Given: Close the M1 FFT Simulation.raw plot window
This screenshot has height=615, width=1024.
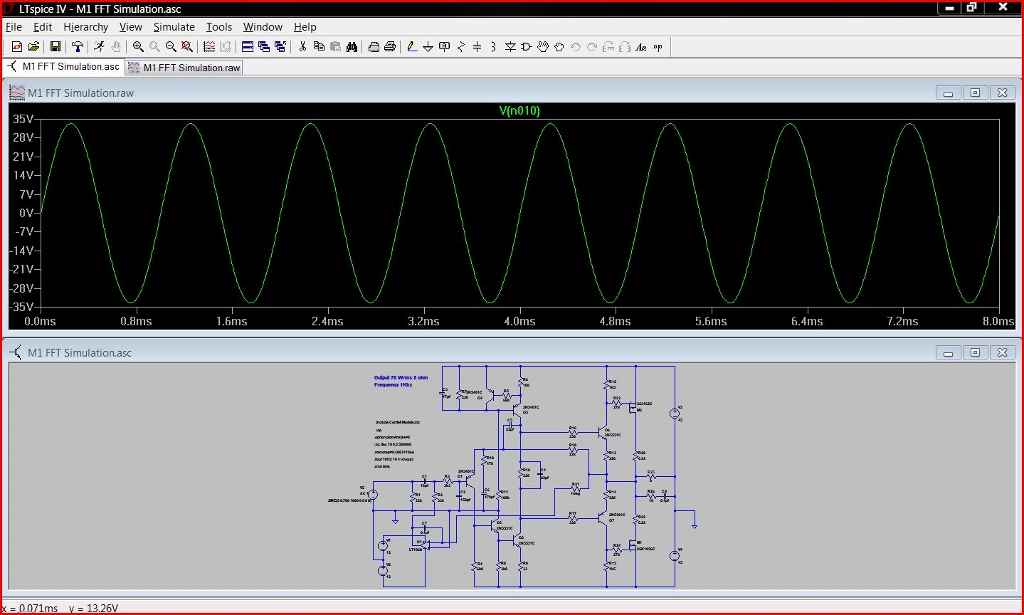Looking at the screenshot, I should click(x=1002, y=93).
